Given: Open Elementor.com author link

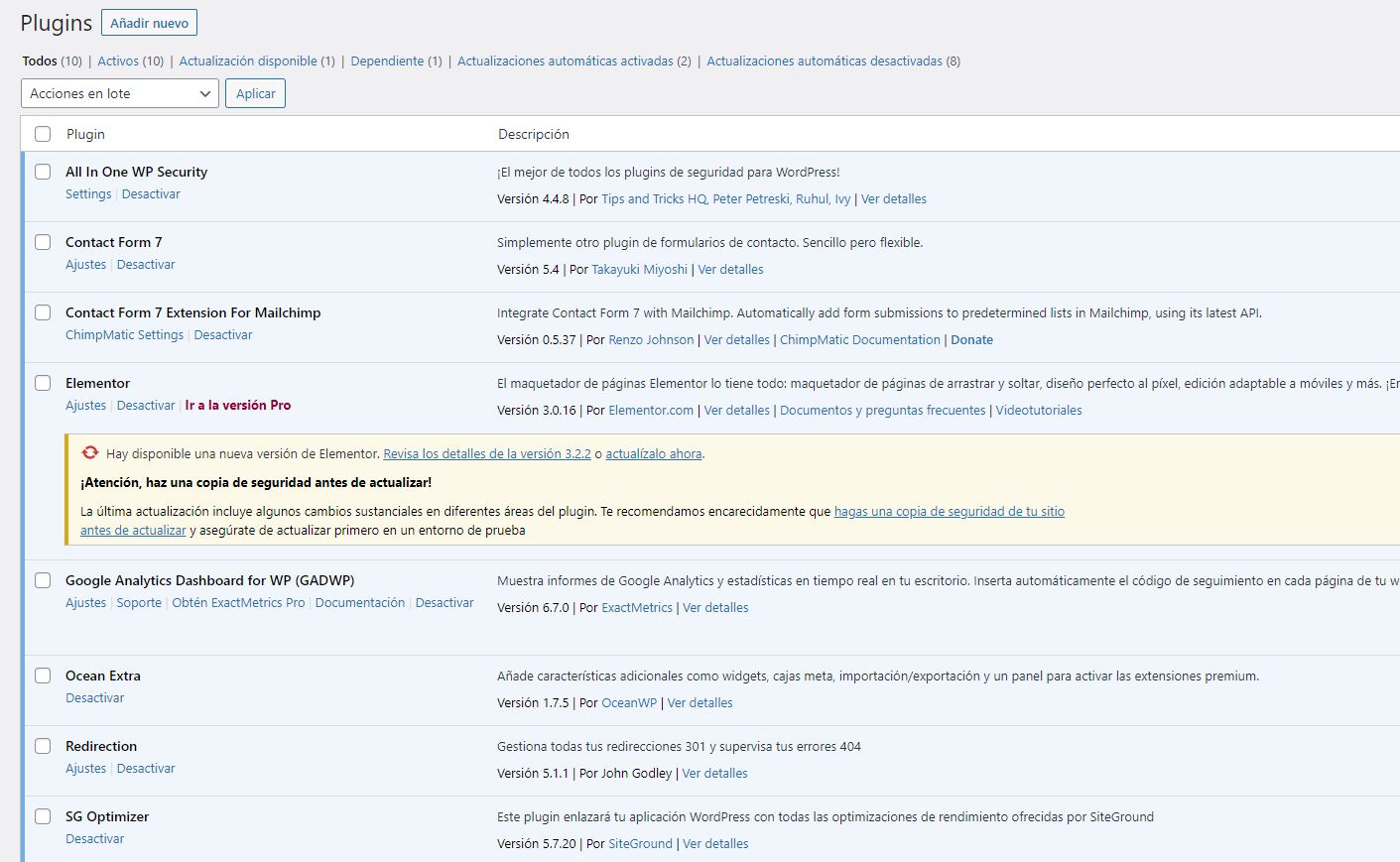Looking at the screenshot, I should [x=651, y=411].
